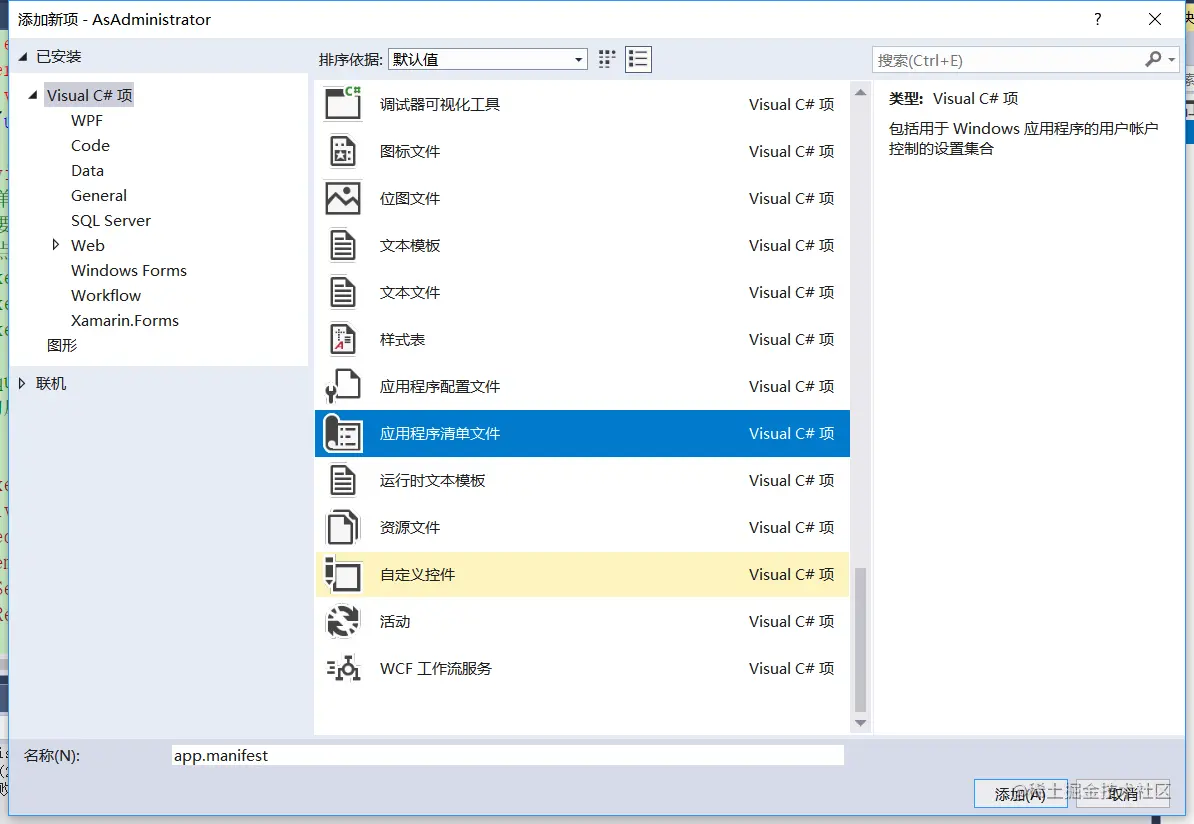Click the 文本模板 document icon
Screen dimensions: 1194x824
point(343,245)
